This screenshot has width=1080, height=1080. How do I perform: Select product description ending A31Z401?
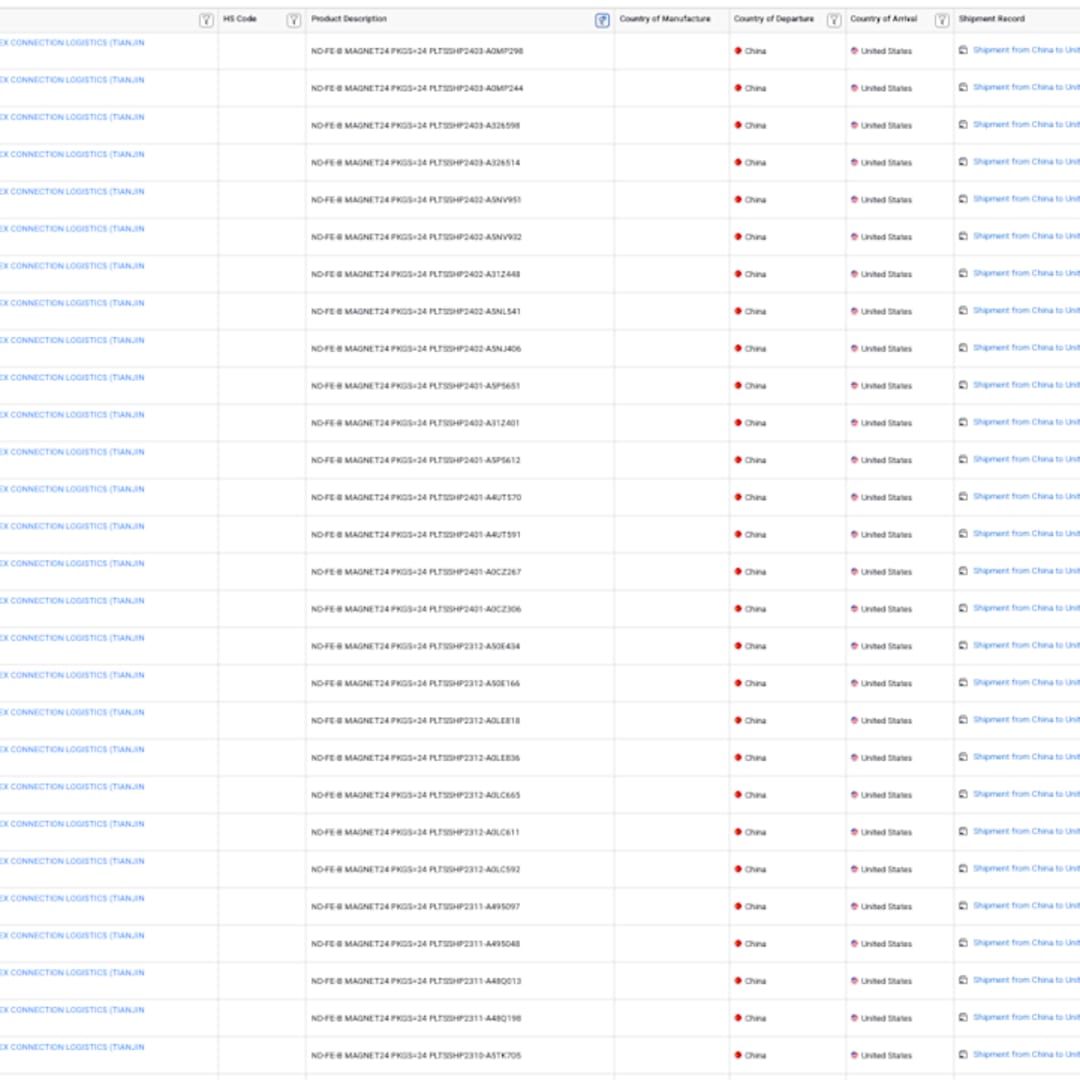[x=415, y=423]
